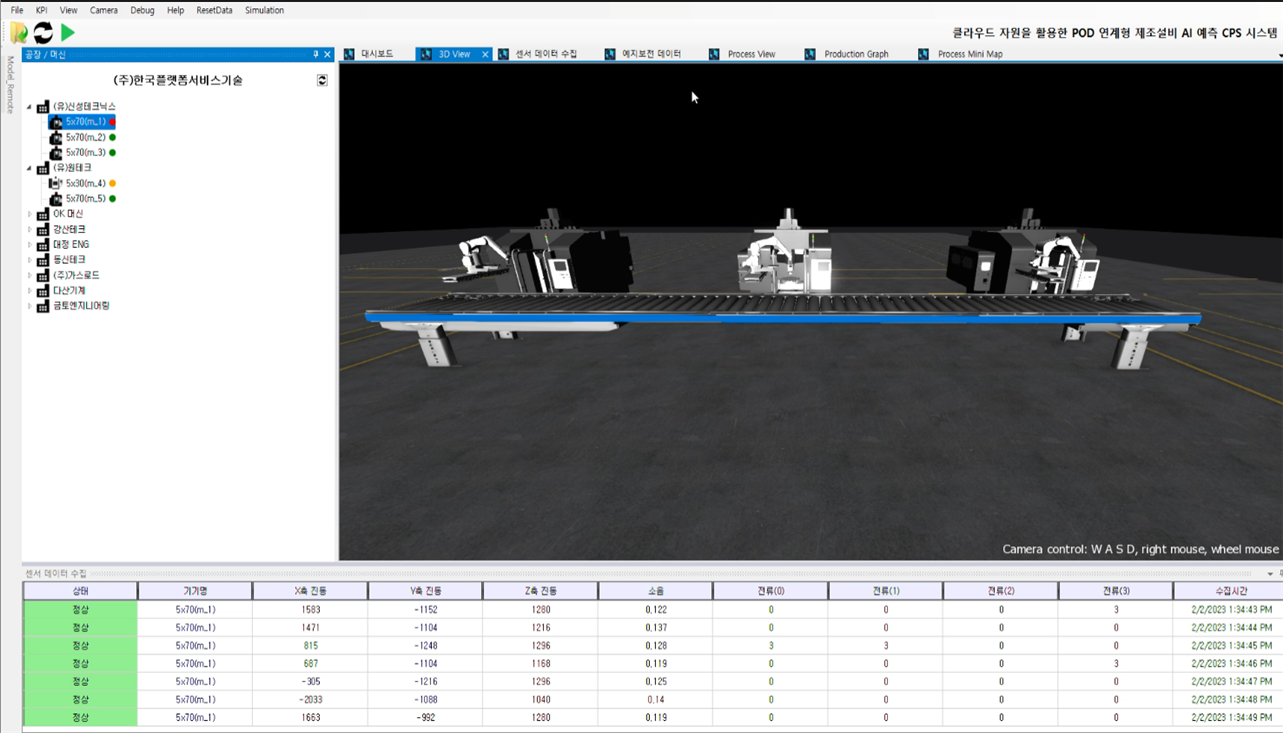The height and width of the screenshot is (735, 1285).
Task: Pin the 공장 / 머신 panel
Action: pyautogui.click(x=316, y=55)
